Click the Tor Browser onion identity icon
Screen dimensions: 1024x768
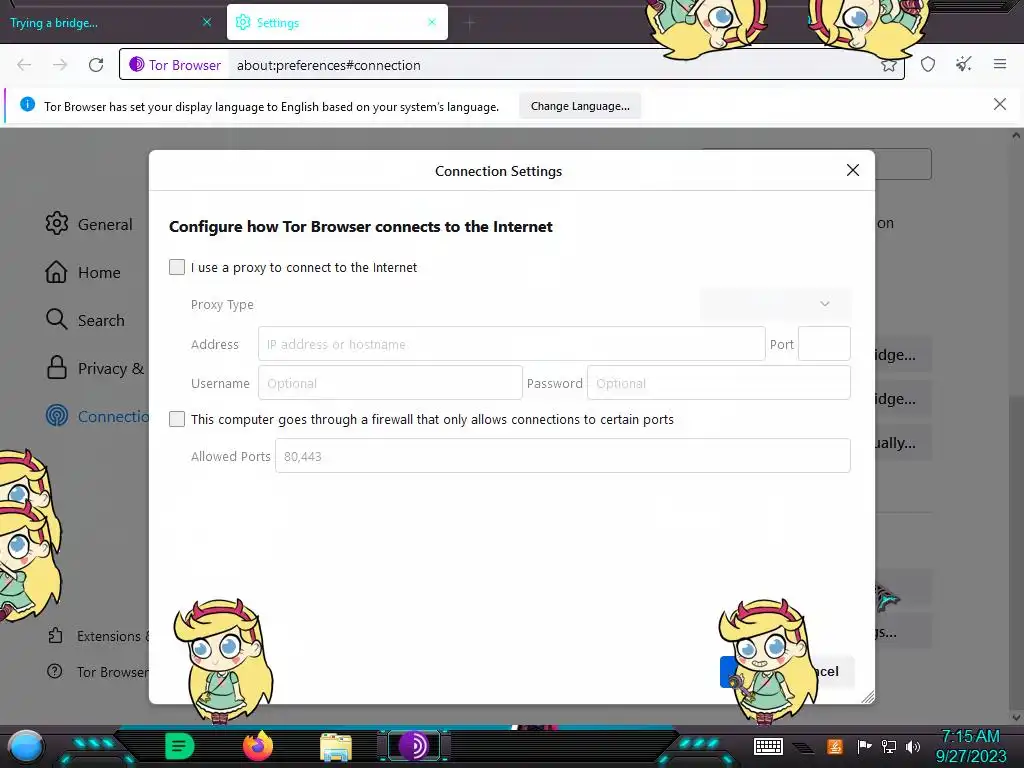click(x=136, y=64)
